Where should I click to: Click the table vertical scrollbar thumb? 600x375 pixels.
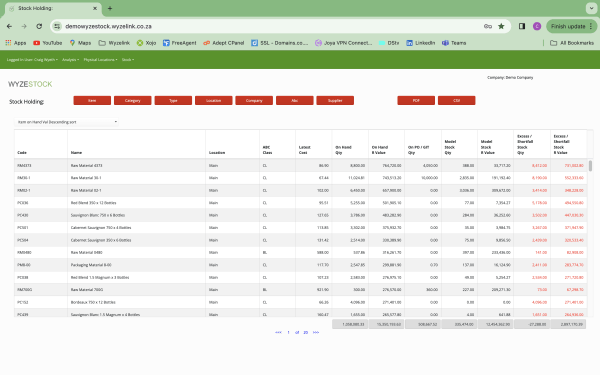pyautogui.click(x=590, y=166)
